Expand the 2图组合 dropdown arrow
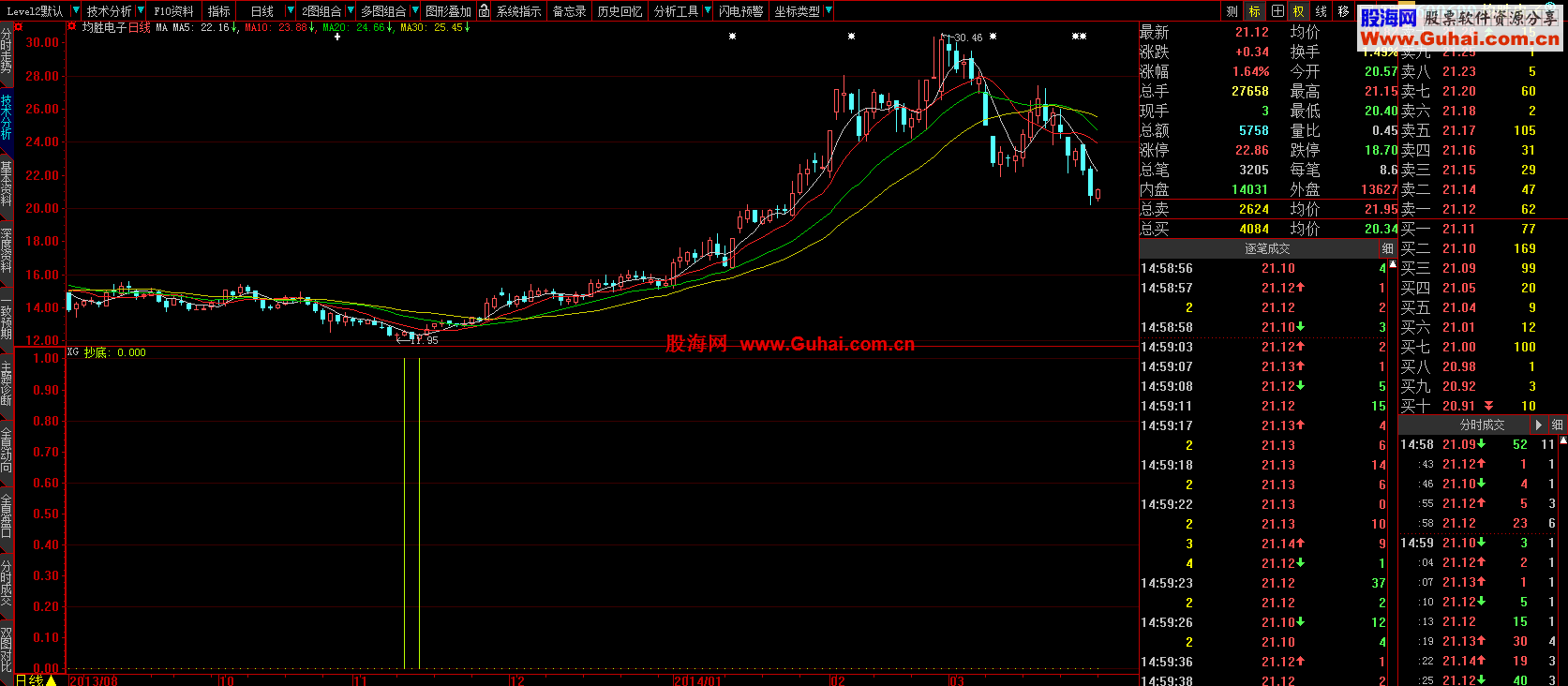This screenshot has height=686, width=1568. (351, 11)
